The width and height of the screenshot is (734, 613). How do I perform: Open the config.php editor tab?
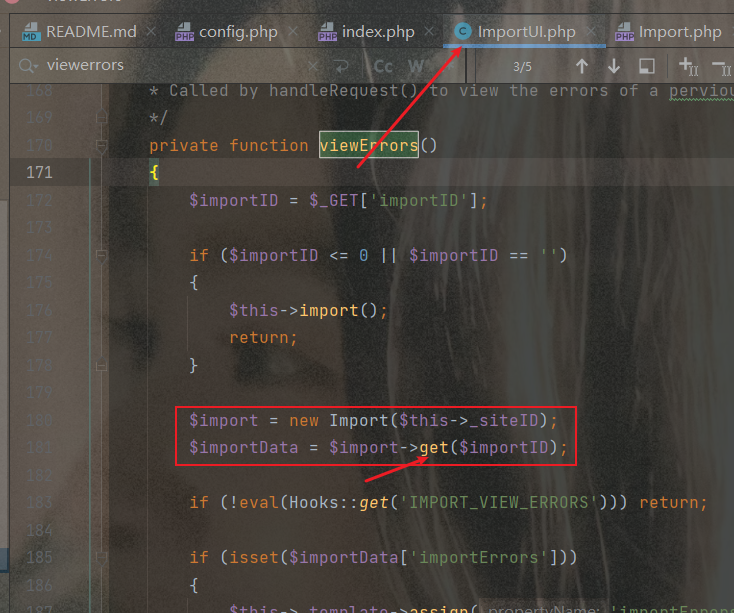237,32
